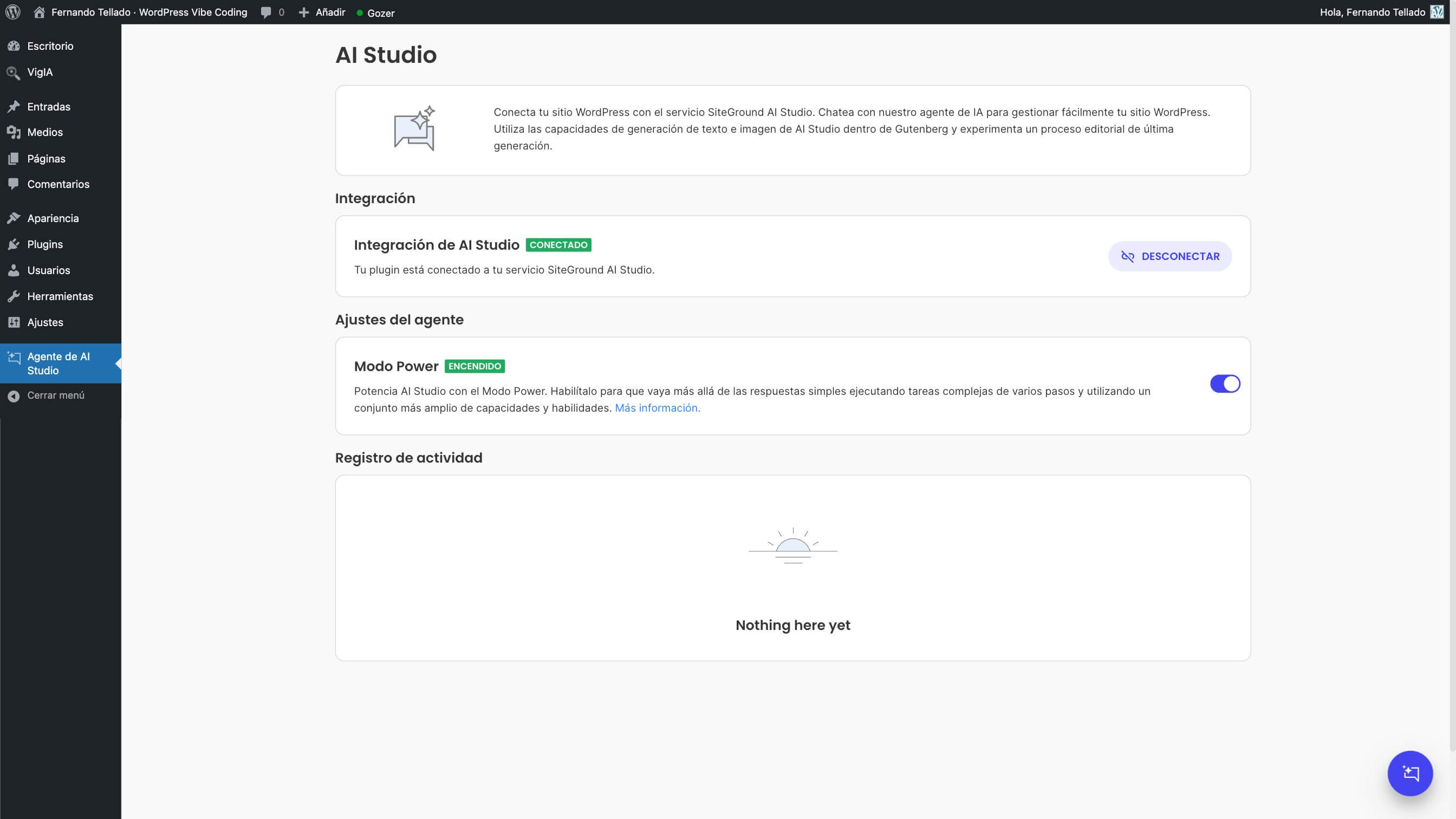The image size is (1456, 819).
Task: Click the DESCONECTAR button
Action: point(1169,256)
